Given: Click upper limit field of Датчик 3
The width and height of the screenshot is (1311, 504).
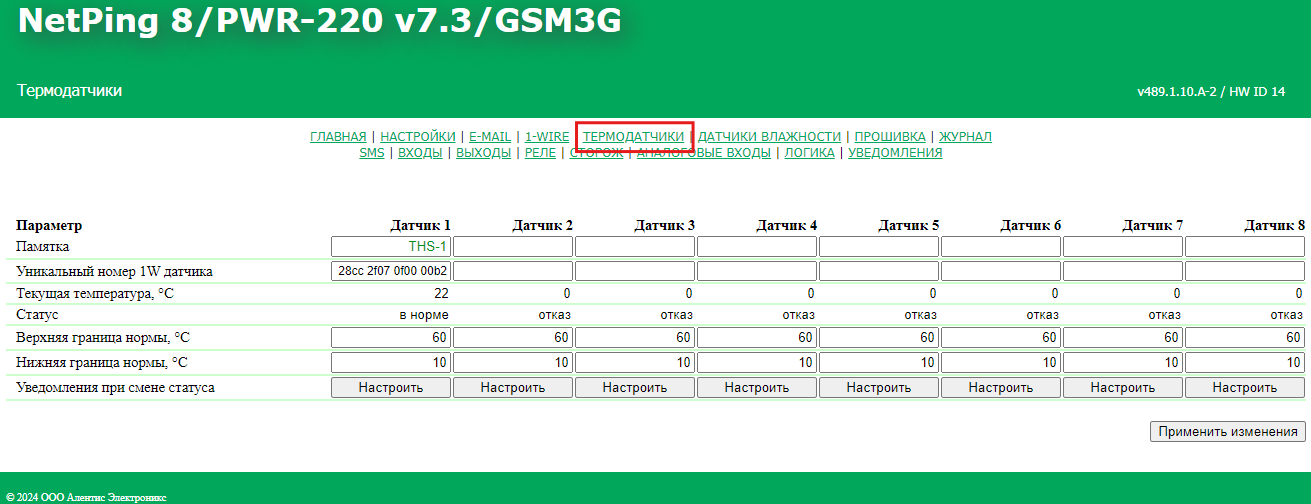Looking at the screenshot, I should point(634,337).
